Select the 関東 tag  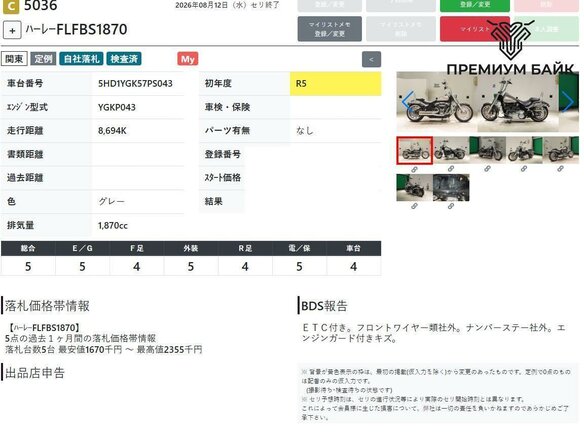tap(14, 59)
